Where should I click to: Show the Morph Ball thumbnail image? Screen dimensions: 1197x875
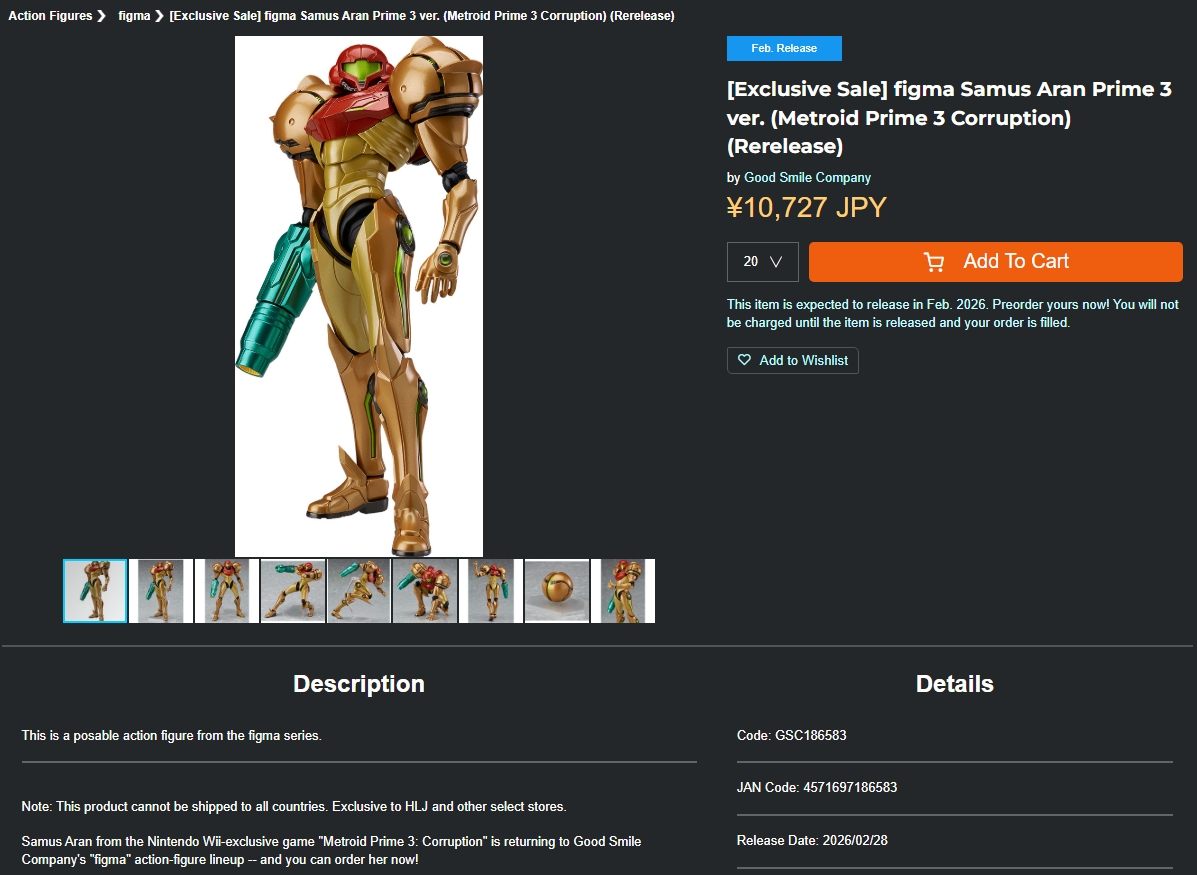pos(557,591)
